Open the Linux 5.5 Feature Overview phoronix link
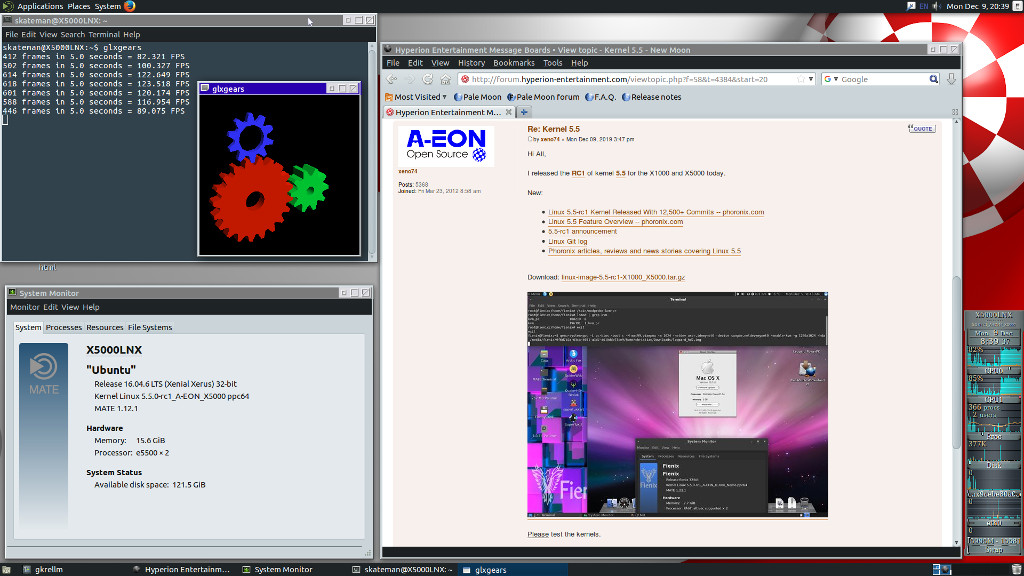 pyautogui.click(x=616, y=222)
